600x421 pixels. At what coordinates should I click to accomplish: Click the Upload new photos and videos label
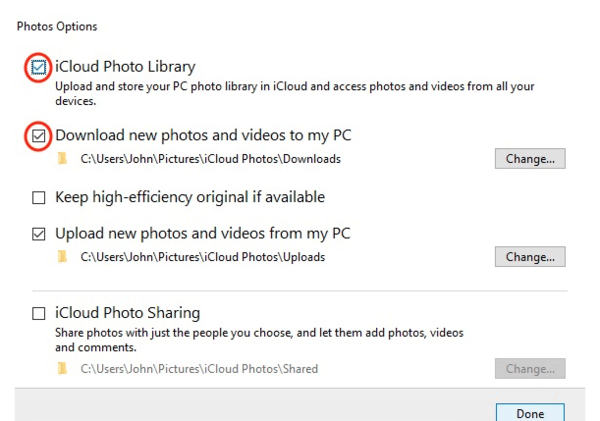click(203, 233)
